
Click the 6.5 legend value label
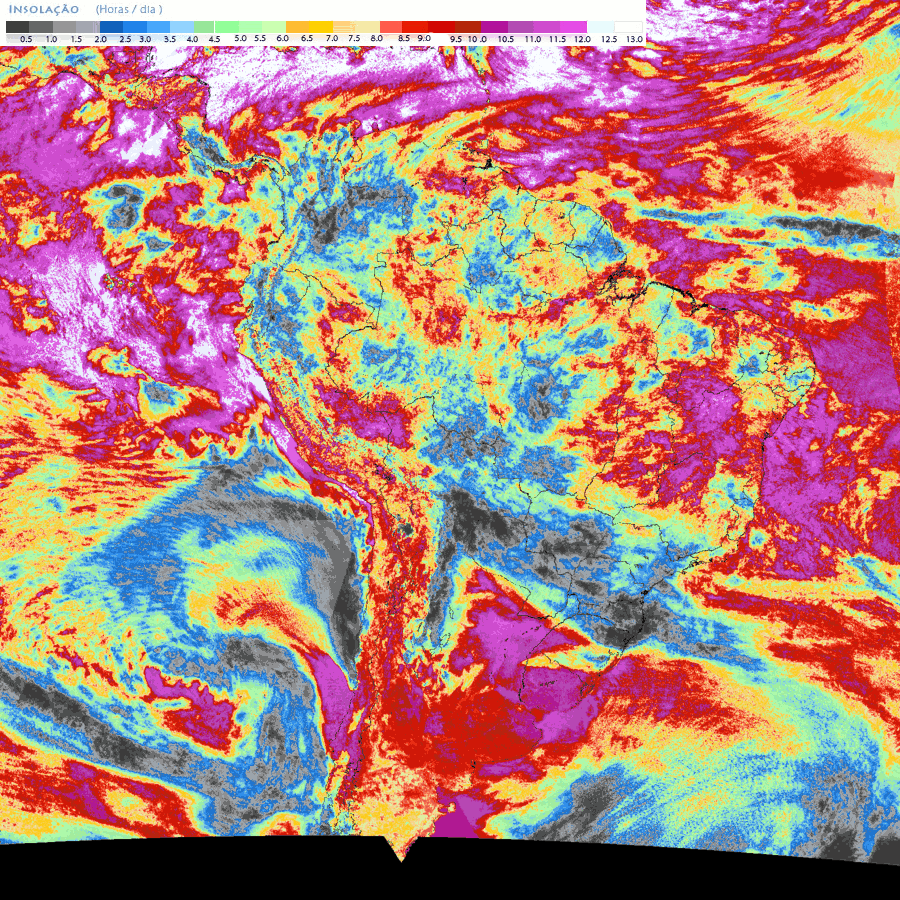tap(307, 38)
